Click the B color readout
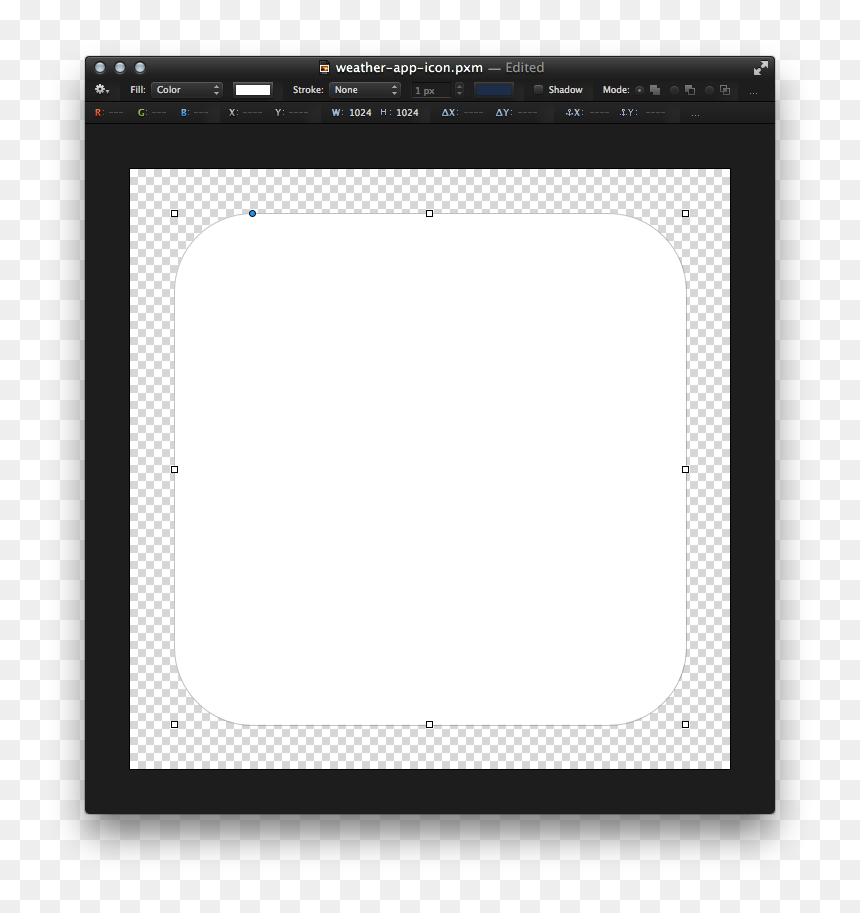Screen dimensions: 860x913 click(194, 112)
